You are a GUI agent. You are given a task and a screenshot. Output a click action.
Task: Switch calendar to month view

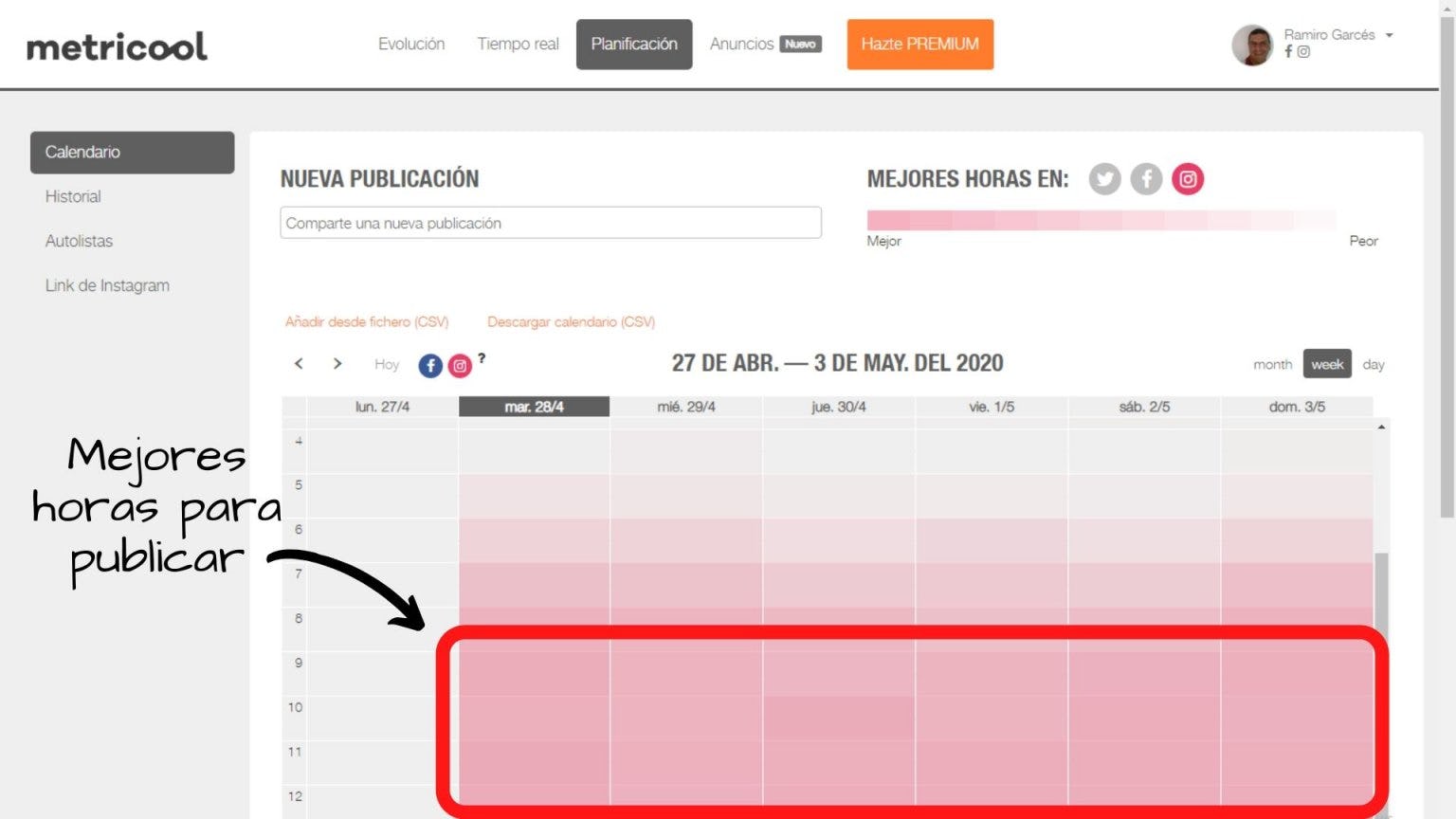(x=1272, y=365)
